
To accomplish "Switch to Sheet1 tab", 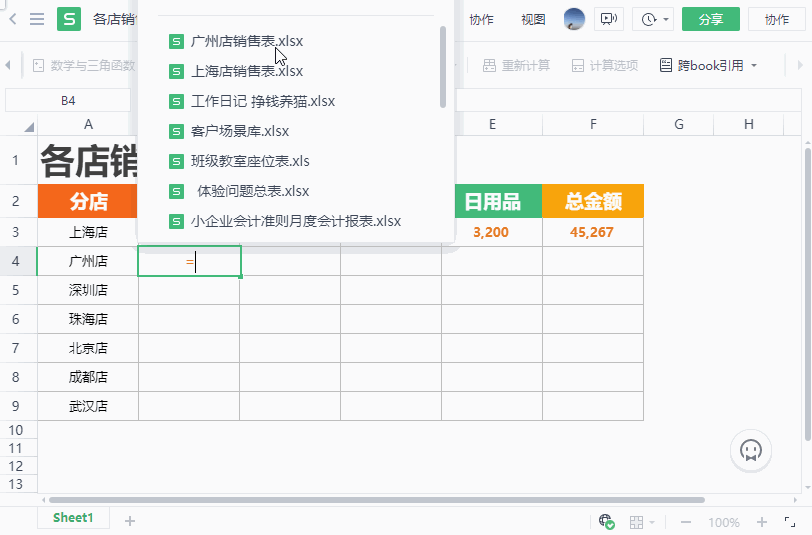I will [73, 518].
